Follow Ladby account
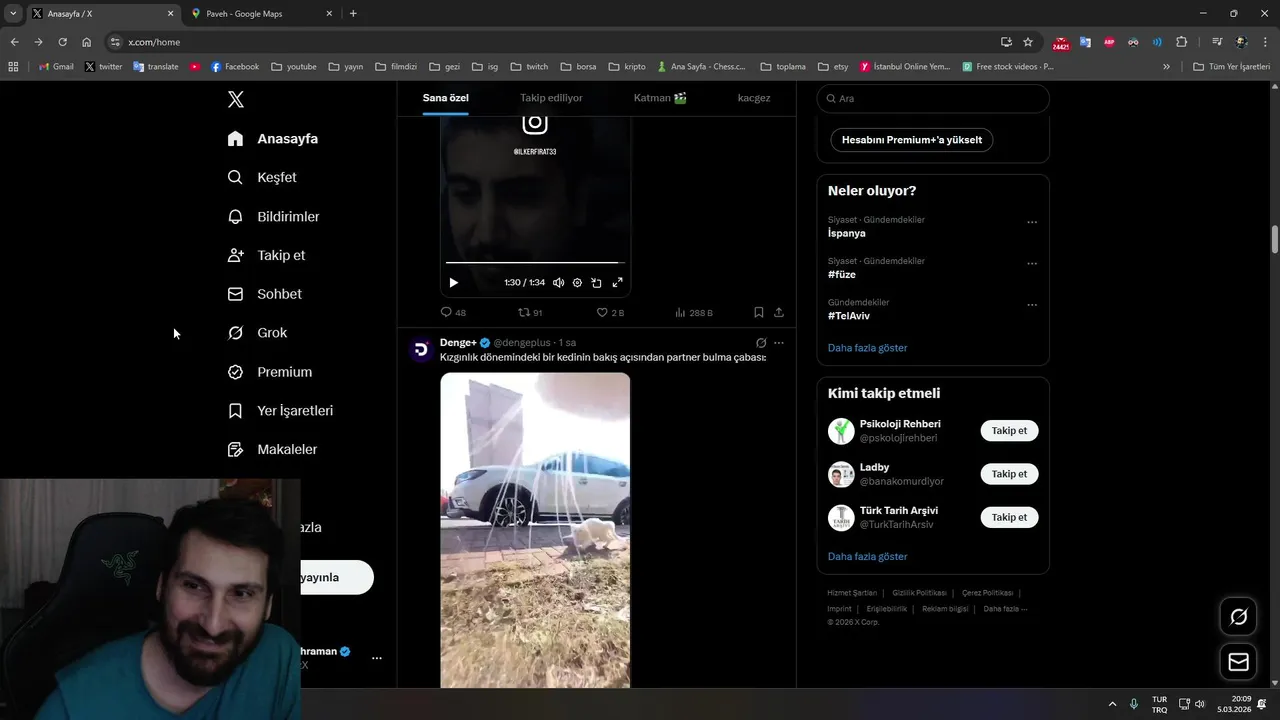Viewport: 1280px width, 720px height. [1009, 474]
